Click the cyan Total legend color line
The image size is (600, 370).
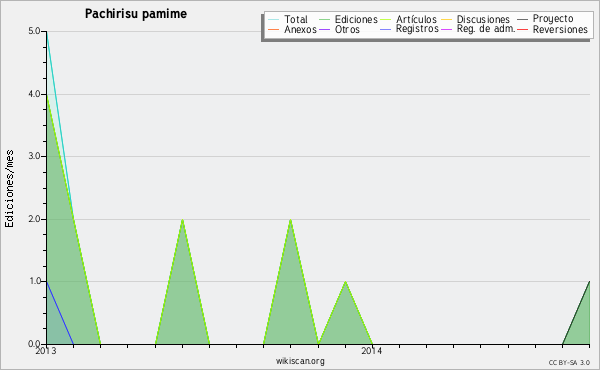click(x=274, y=20)
